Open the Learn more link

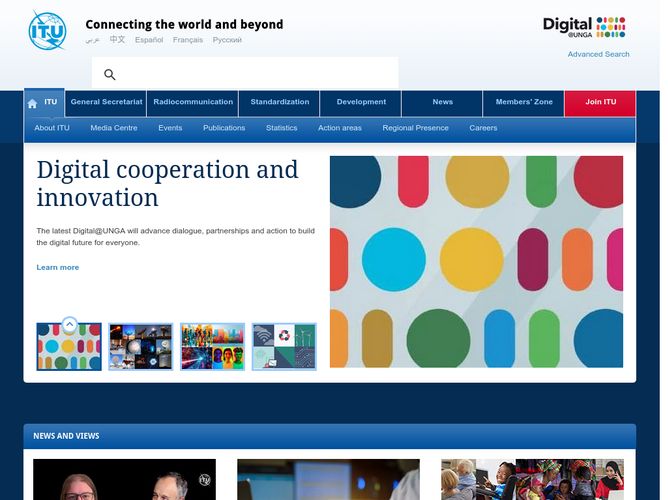(x=58, y=267)
